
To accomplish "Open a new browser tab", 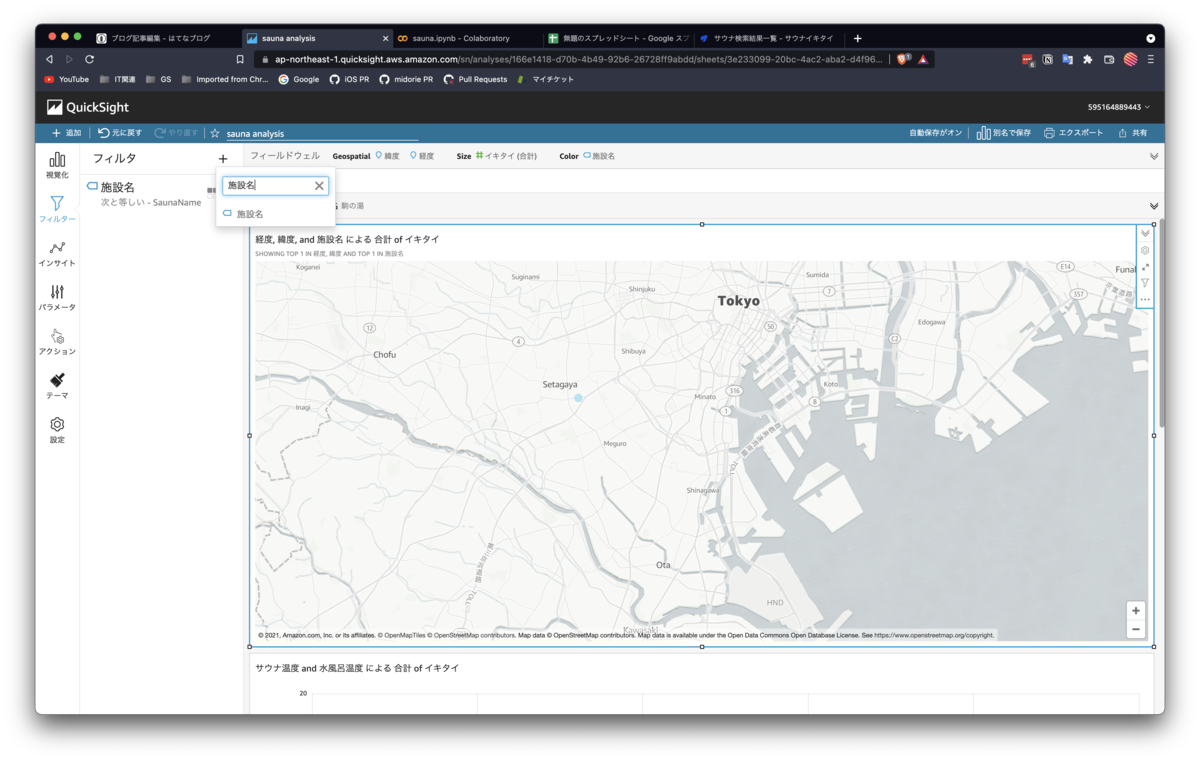I will 857,38.
